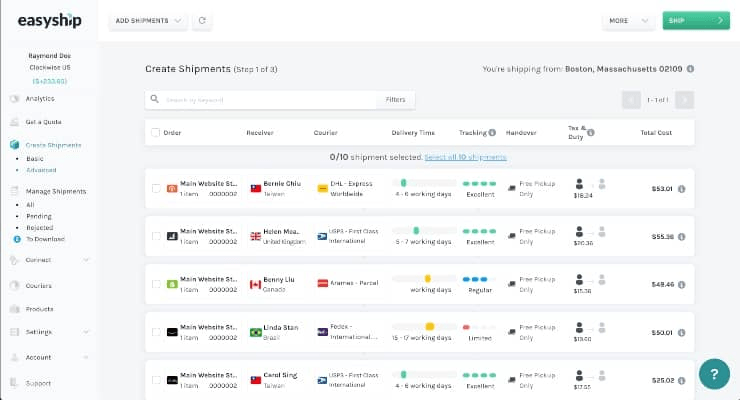This screenshot has height=400, width=740.
Task: View cost details for $55.36 shipment
Action: (x=681, y=237)
